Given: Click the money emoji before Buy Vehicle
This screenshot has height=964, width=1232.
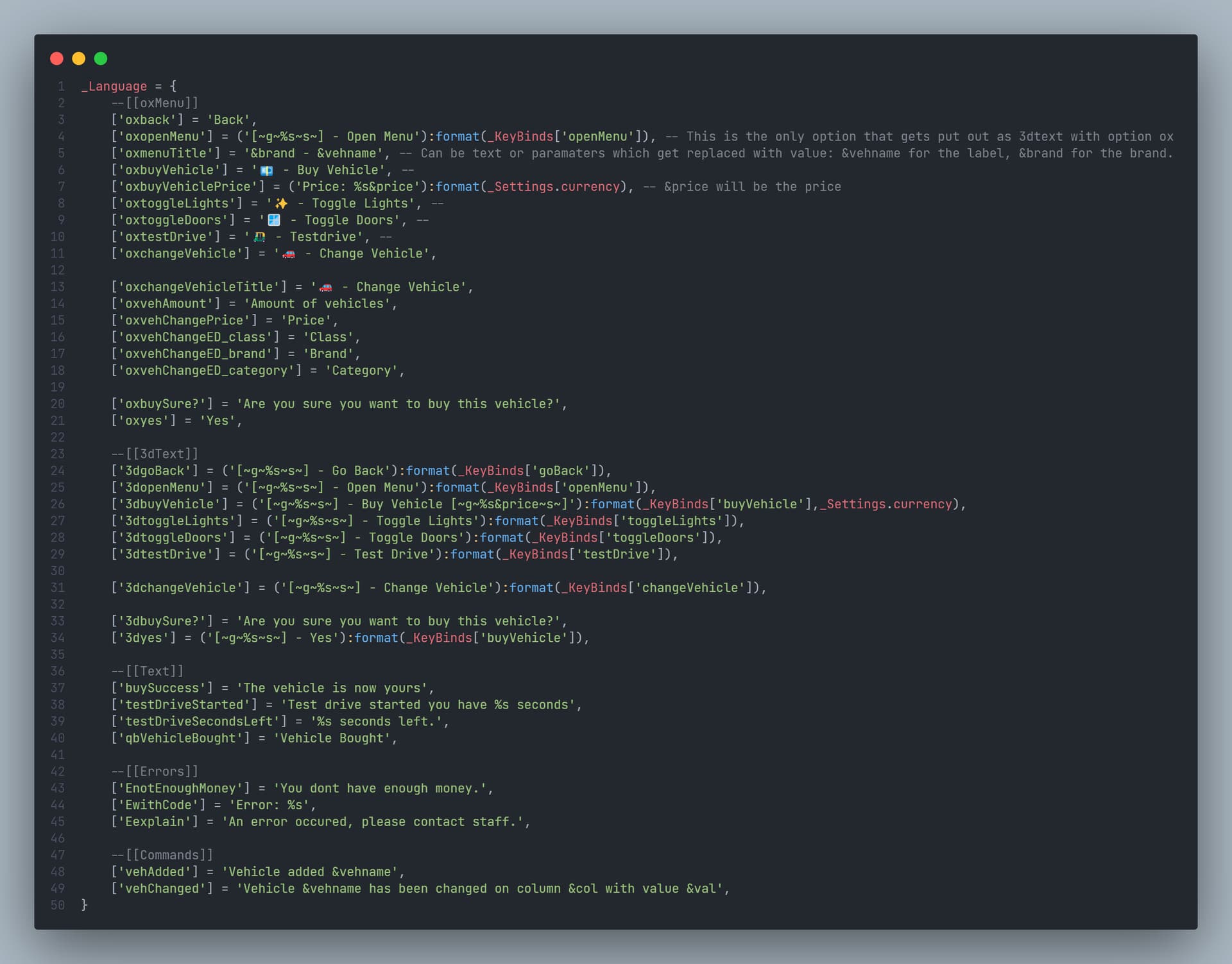Looking at the screenshot, I should (266, 171).
